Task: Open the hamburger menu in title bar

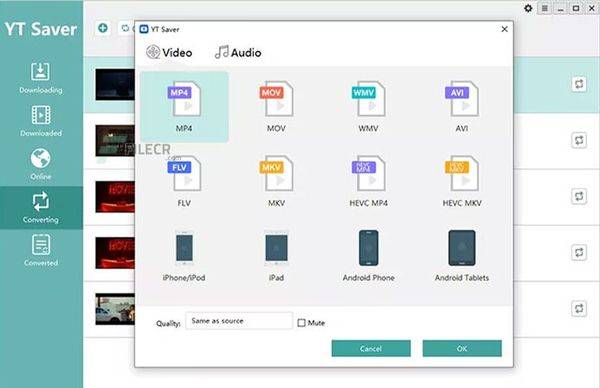Action: pyautogui.click(x=545, y=8)
